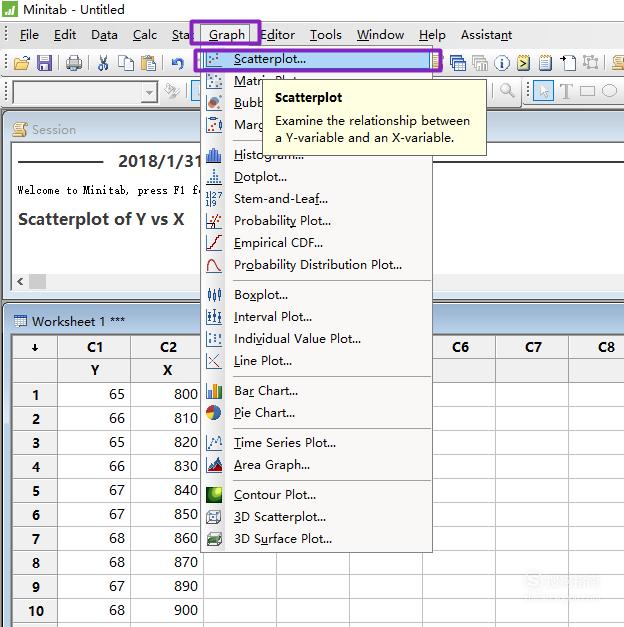The height and width of the screenshot is (627, 624).
Task: Click the Show History icon
Action: pos(523,63)
